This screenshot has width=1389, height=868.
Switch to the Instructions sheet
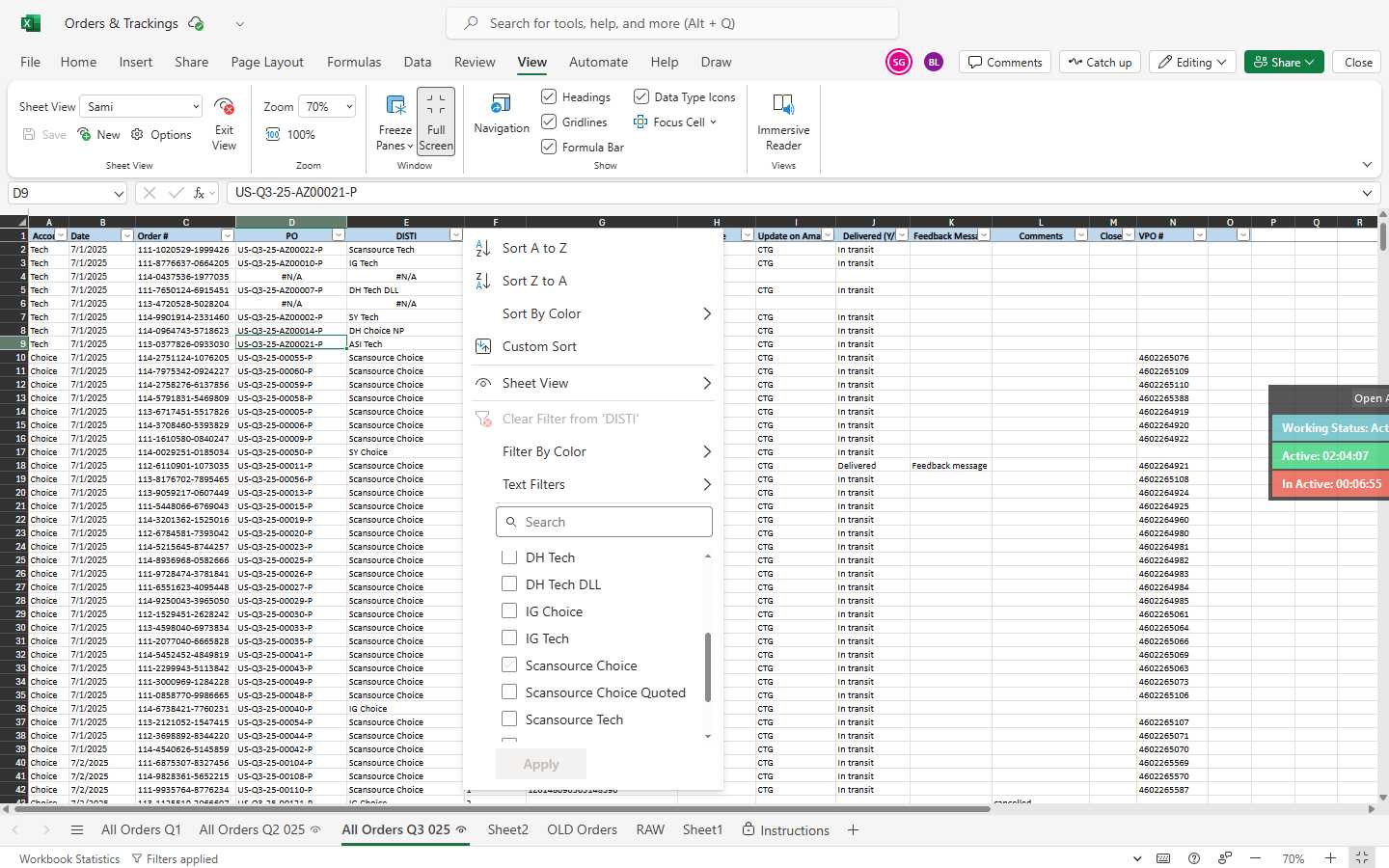(x=785, y=829)
